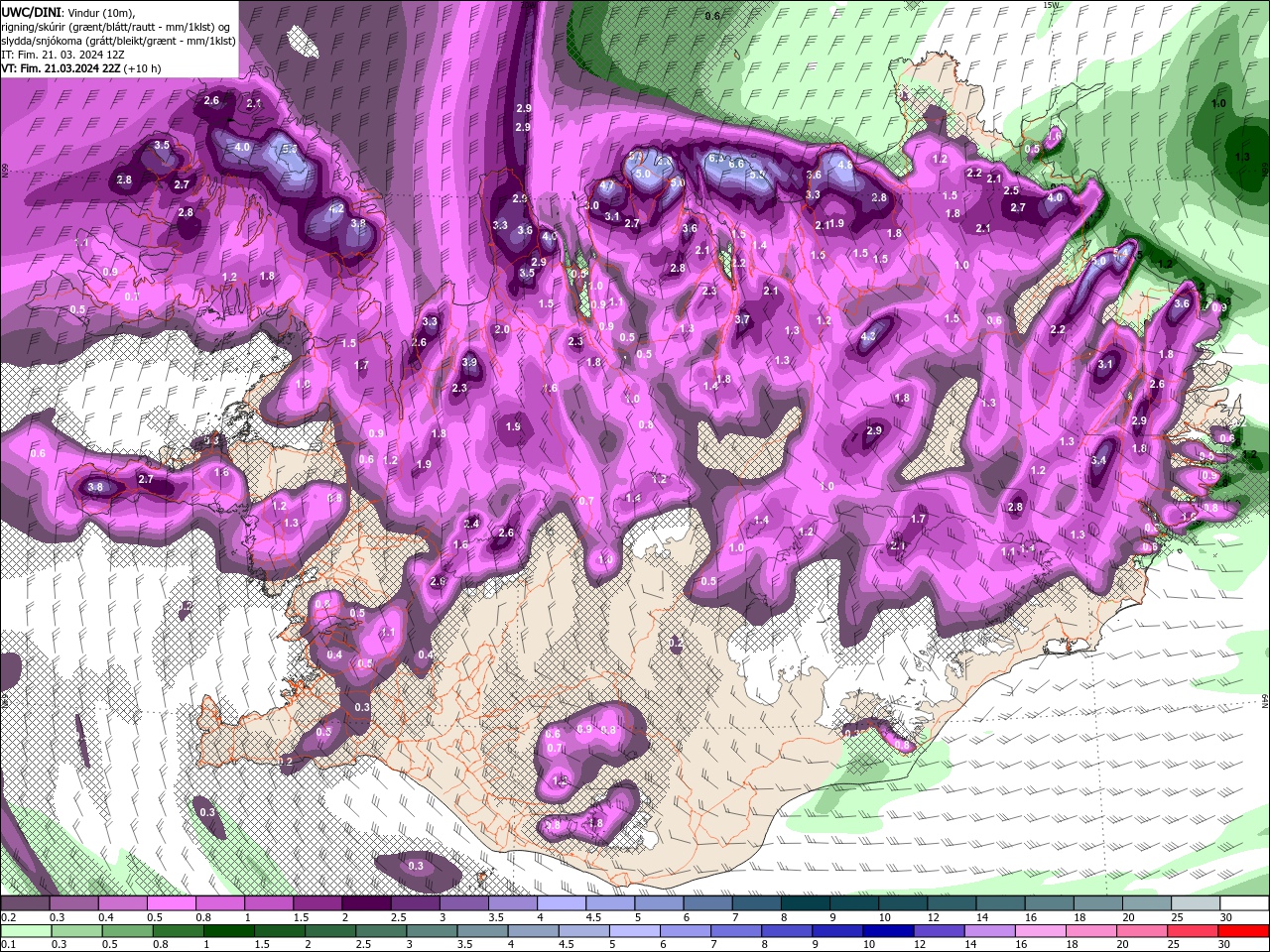This screenshot has width=1270, height=952.
Task: Click the '0.1' label in bottom legend row
Action: pyautogui.click(x=9, y=944)
